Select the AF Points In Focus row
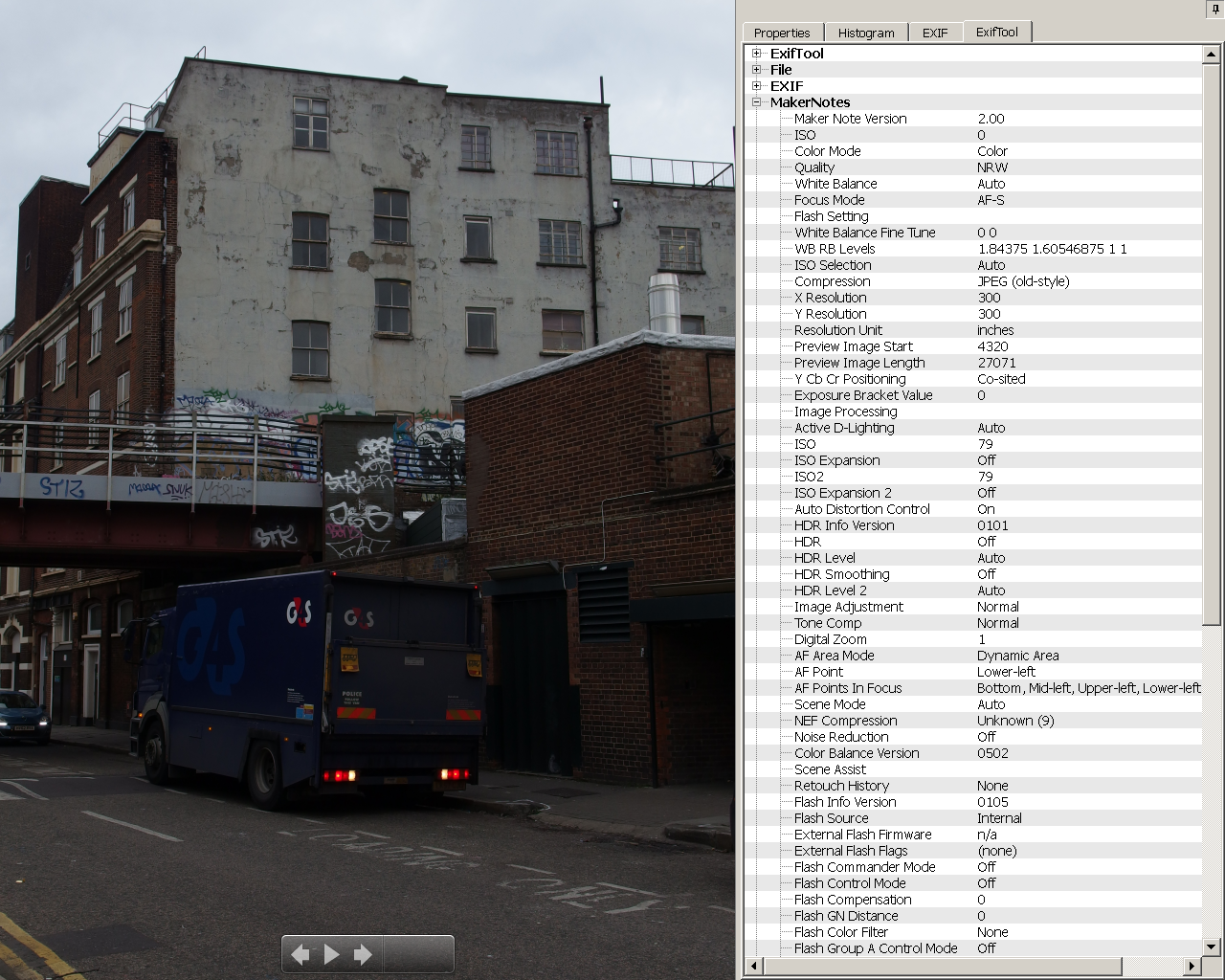Screen dimensions: 1225x980 pyautogui.click(x=848, y=688)
